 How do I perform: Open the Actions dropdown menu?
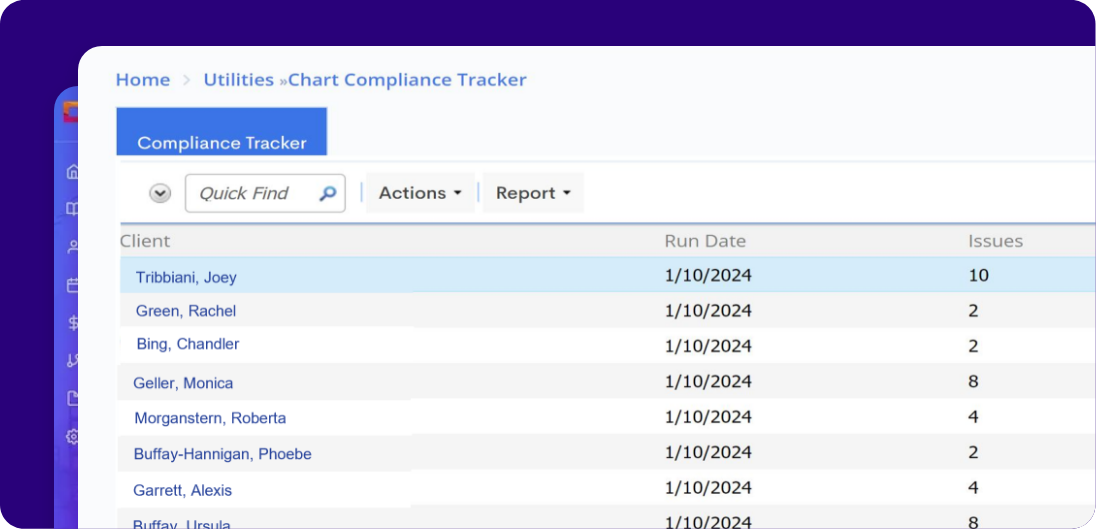click(x=420, y=193)
